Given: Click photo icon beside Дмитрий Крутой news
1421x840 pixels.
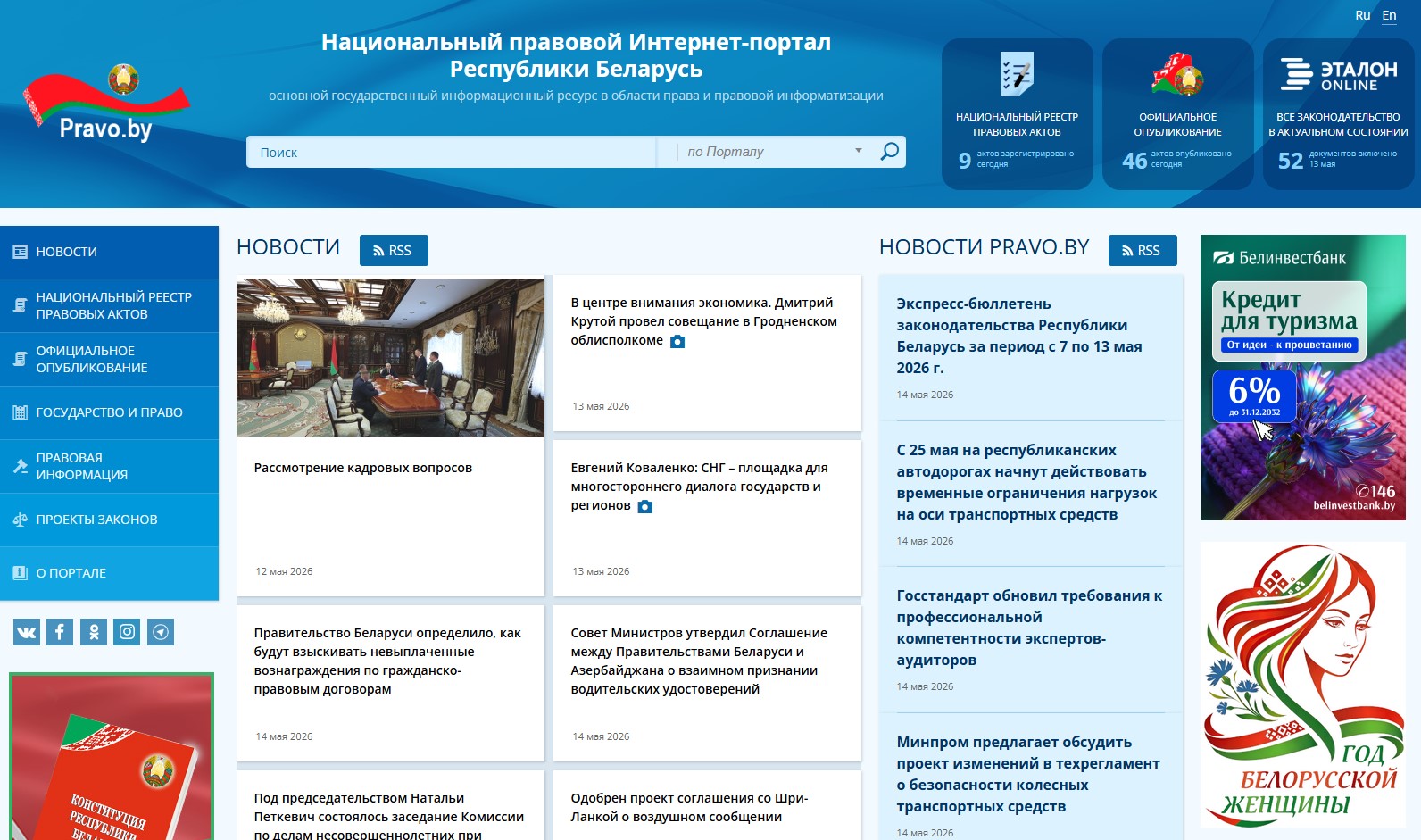Looking at the screenshot, I should click(x=677, y=341).
